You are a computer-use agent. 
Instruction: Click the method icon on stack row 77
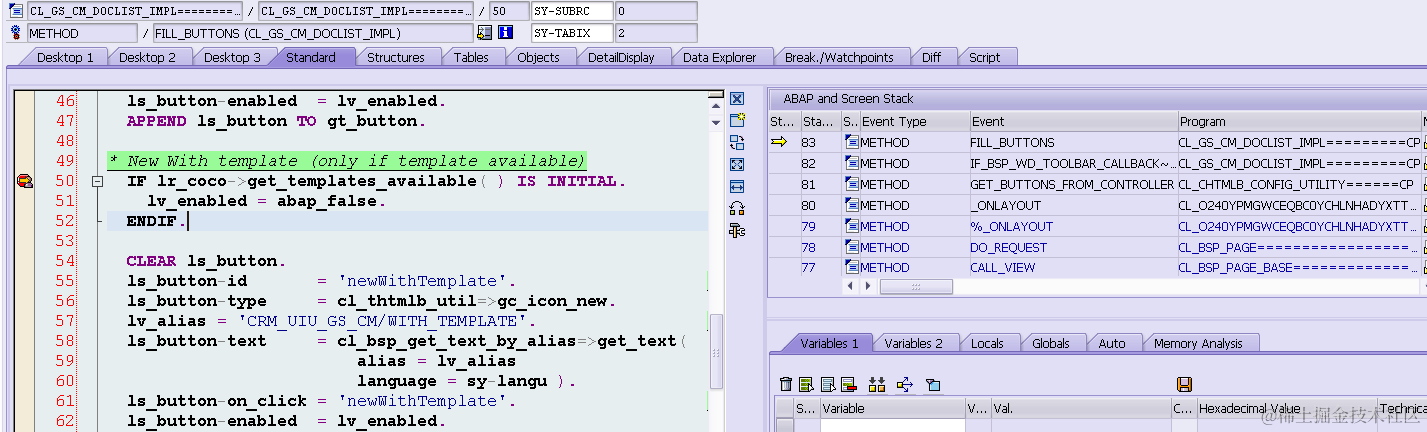tap(851, 267)
